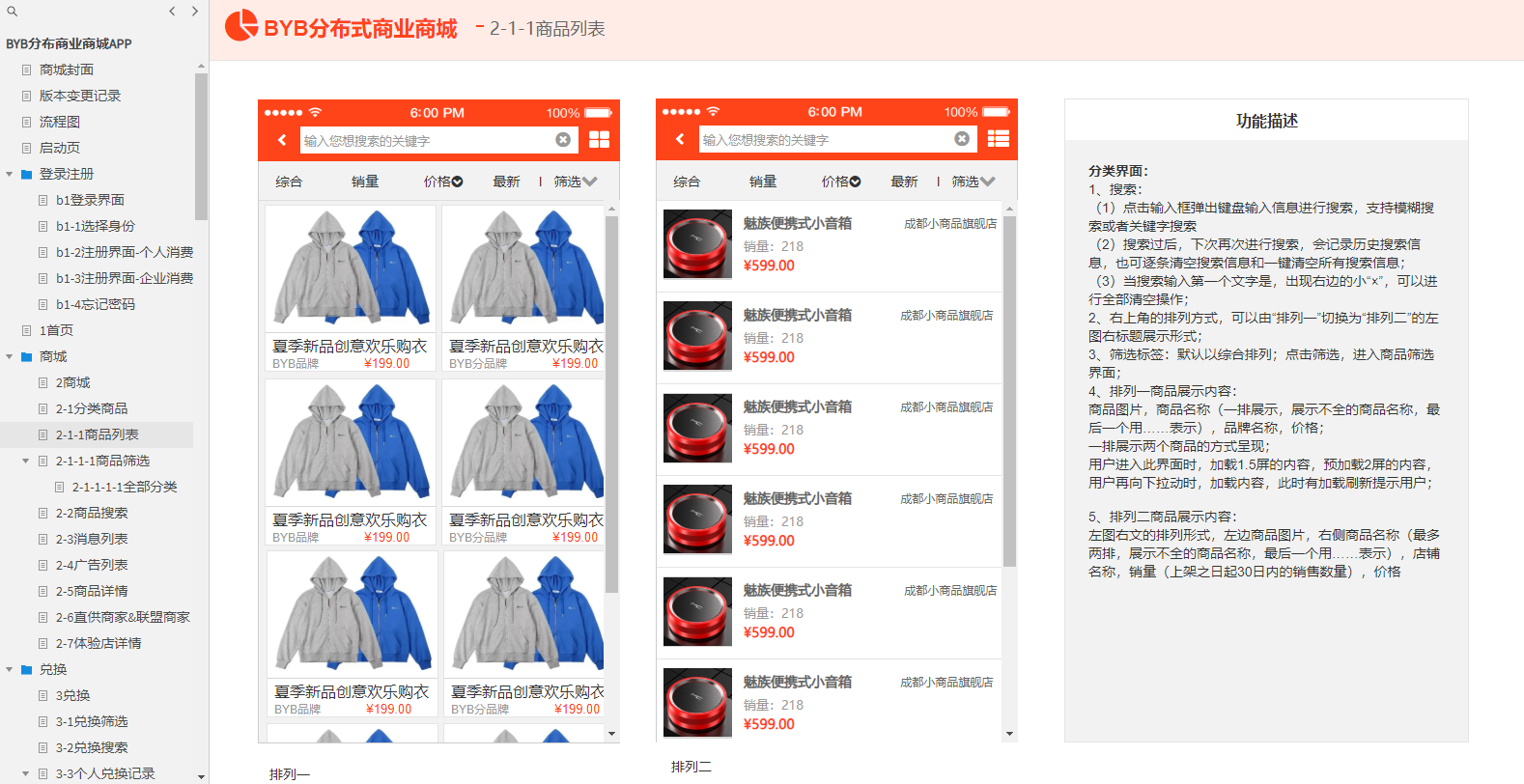This screenshot has height=784, width=1524.
Task: Select 销量 tab in right phone
Action: pos(763,182)
